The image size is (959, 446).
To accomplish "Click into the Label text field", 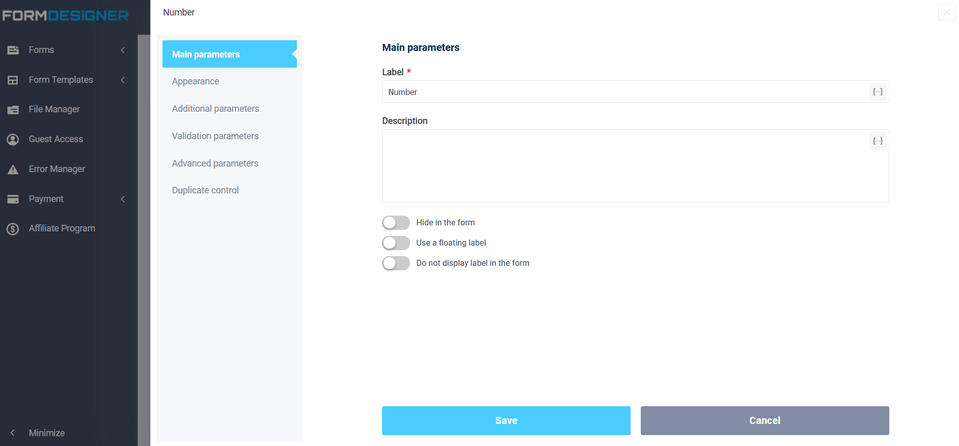I will [620, 92].
